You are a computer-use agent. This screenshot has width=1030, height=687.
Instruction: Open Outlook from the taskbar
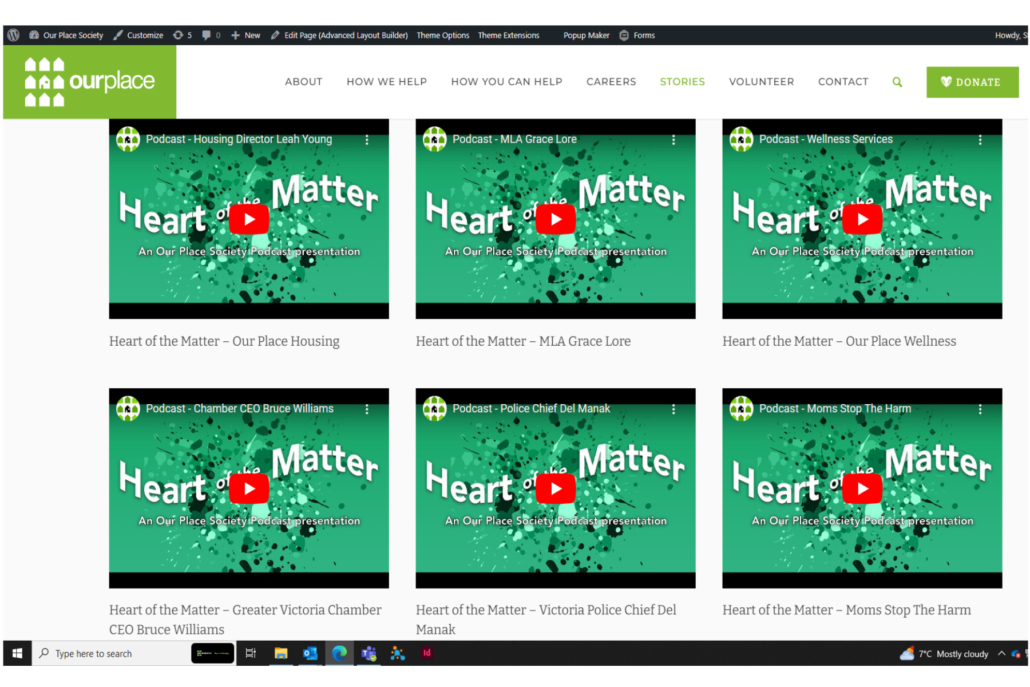[310, 654]
